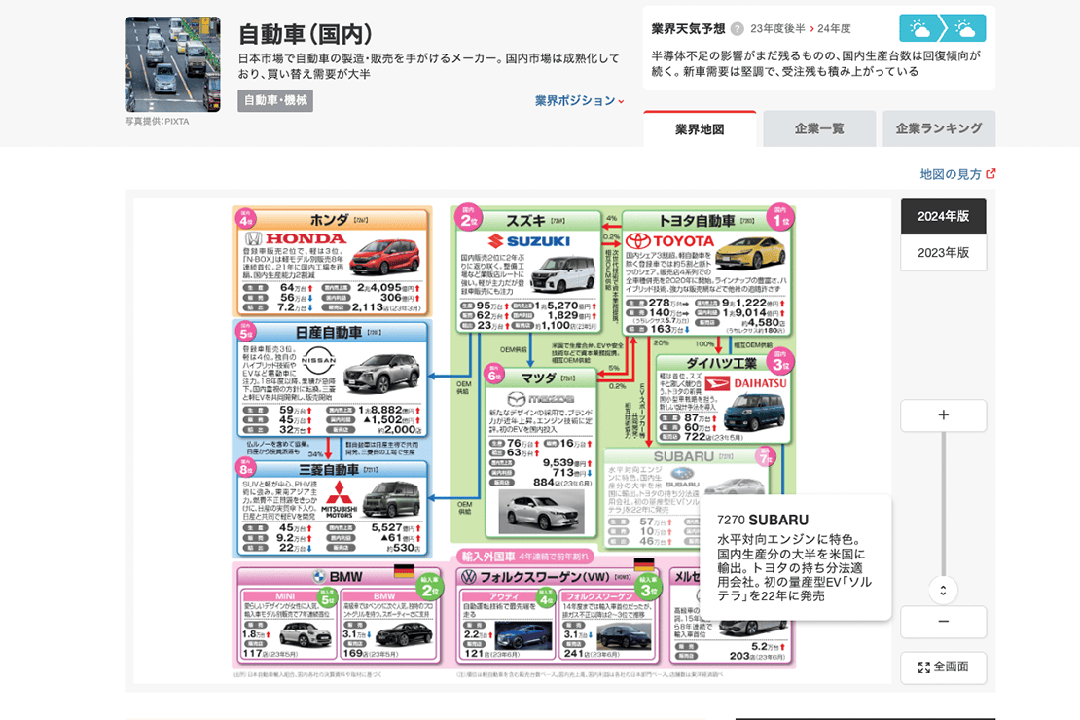Switch to the 2023年版 map version

point(943,253)
